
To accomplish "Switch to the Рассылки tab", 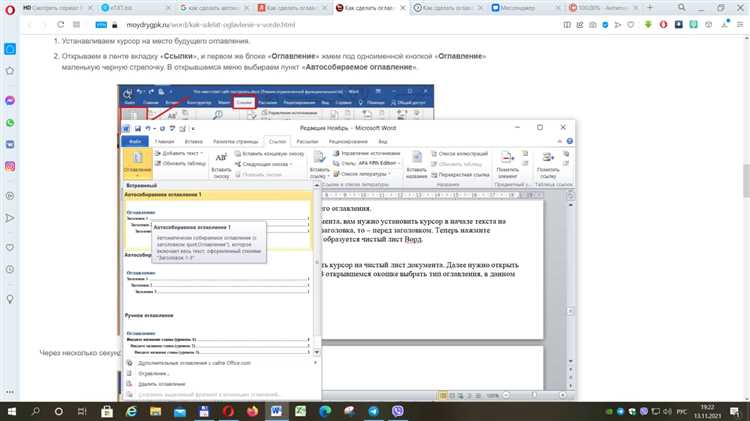I will pos(307,142).
